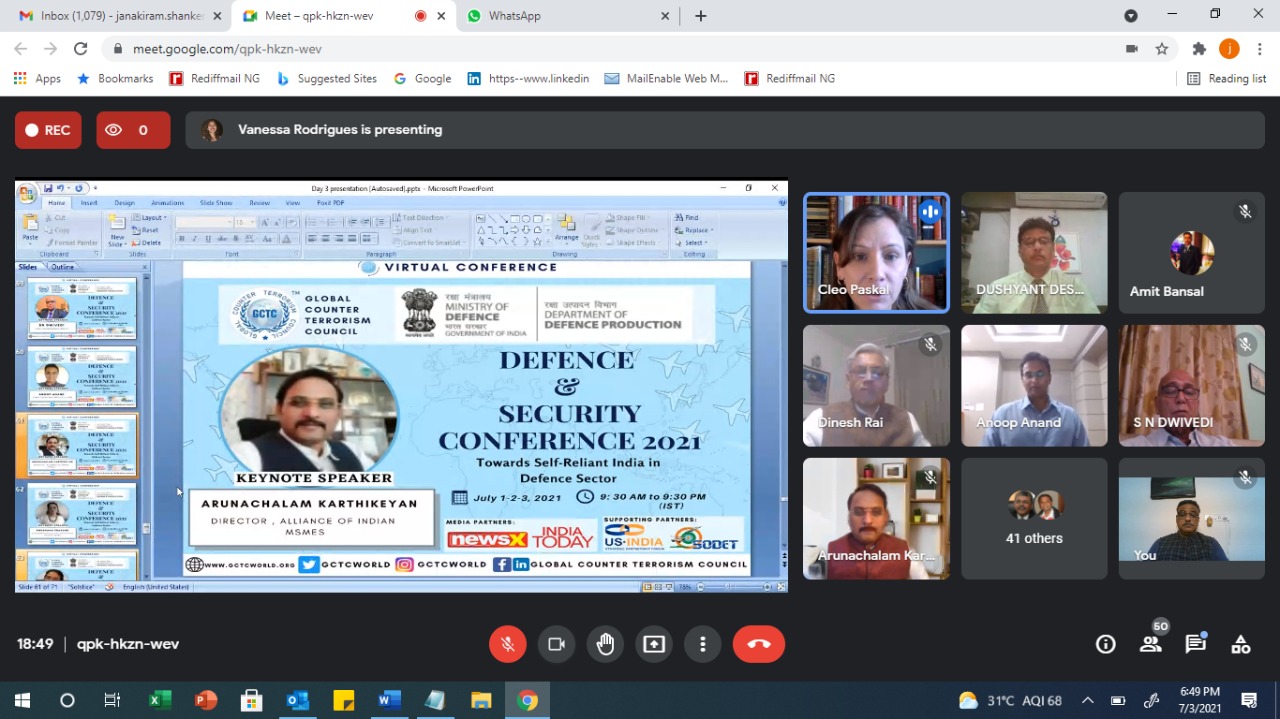This screenshot has height=719, width=1280.
Task: Select S N DWIVEDI video tile
Action: (1192, 386)
